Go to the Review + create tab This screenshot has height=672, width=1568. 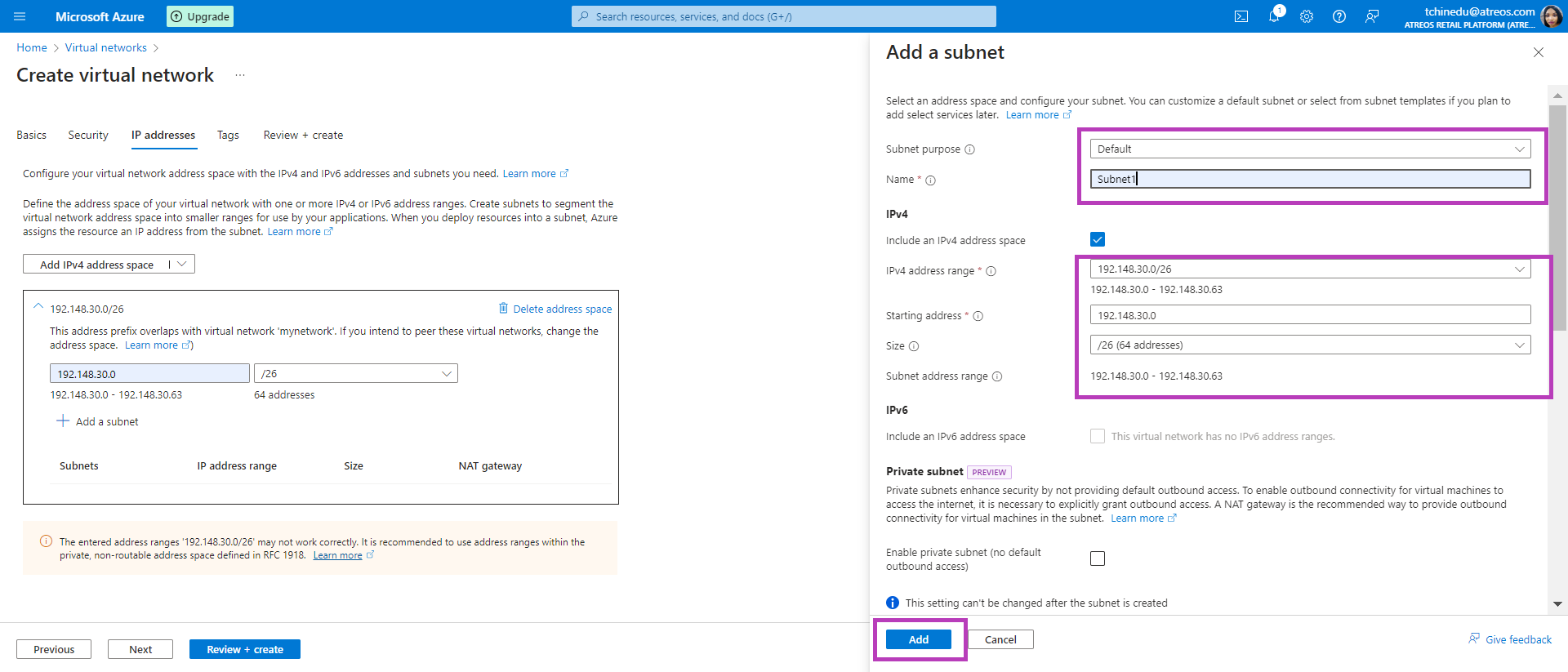coord(303,135)
